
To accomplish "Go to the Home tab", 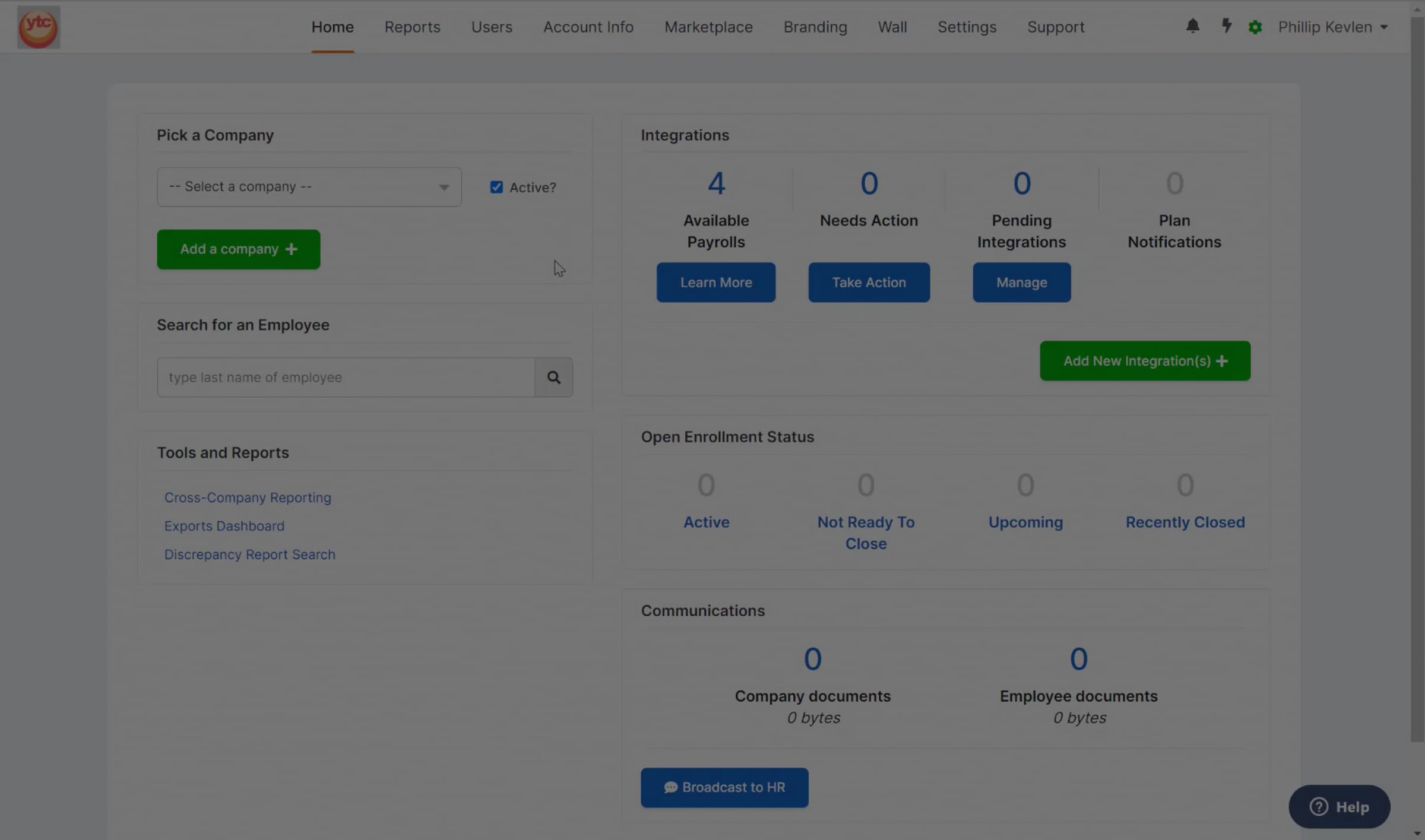I will pos(332,27).
